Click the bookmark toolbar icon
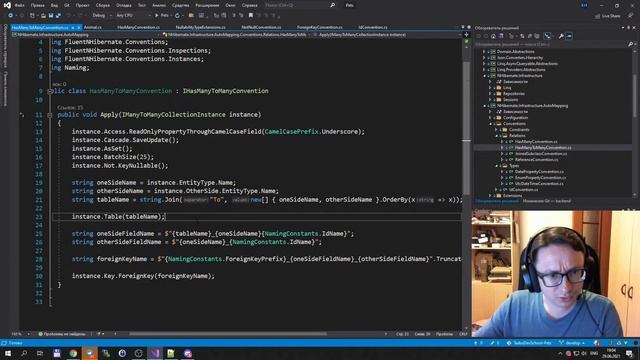Viewport: 640px width, 360px height. [251, 16]
